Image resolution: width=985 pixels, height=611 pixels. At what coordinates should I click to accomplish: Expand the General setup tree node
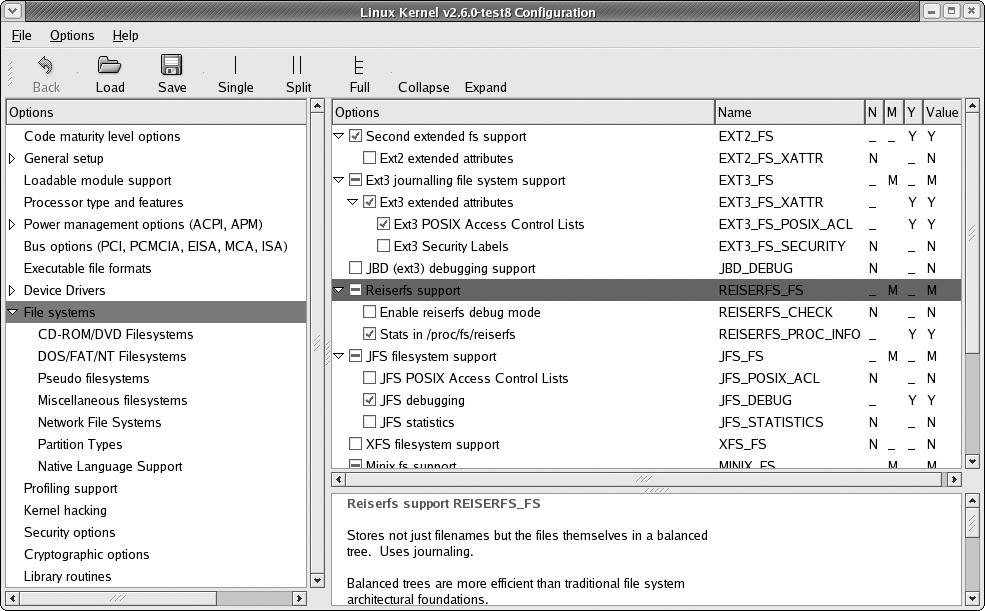(x=12, y=158)
